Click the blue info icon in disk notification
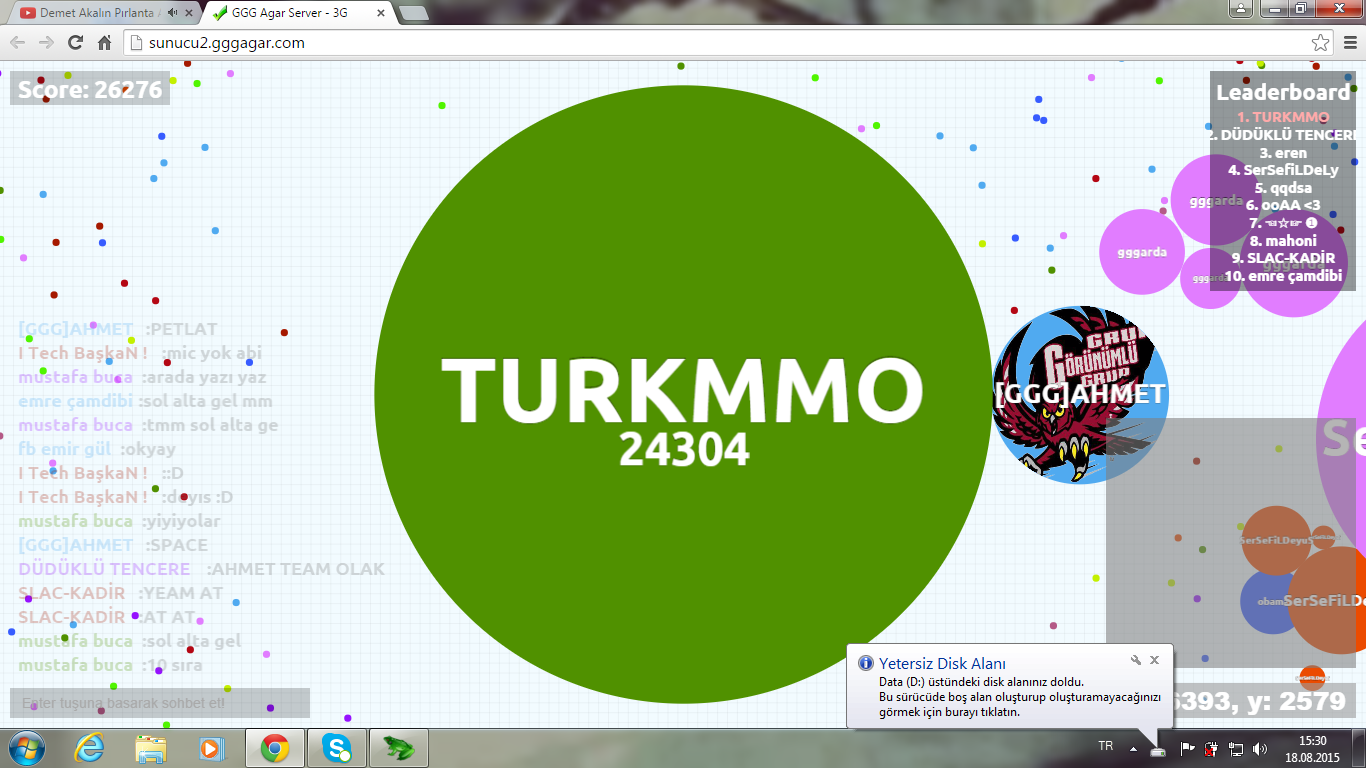This screenshot has height=768, width=1366. [x=866, y=663]
